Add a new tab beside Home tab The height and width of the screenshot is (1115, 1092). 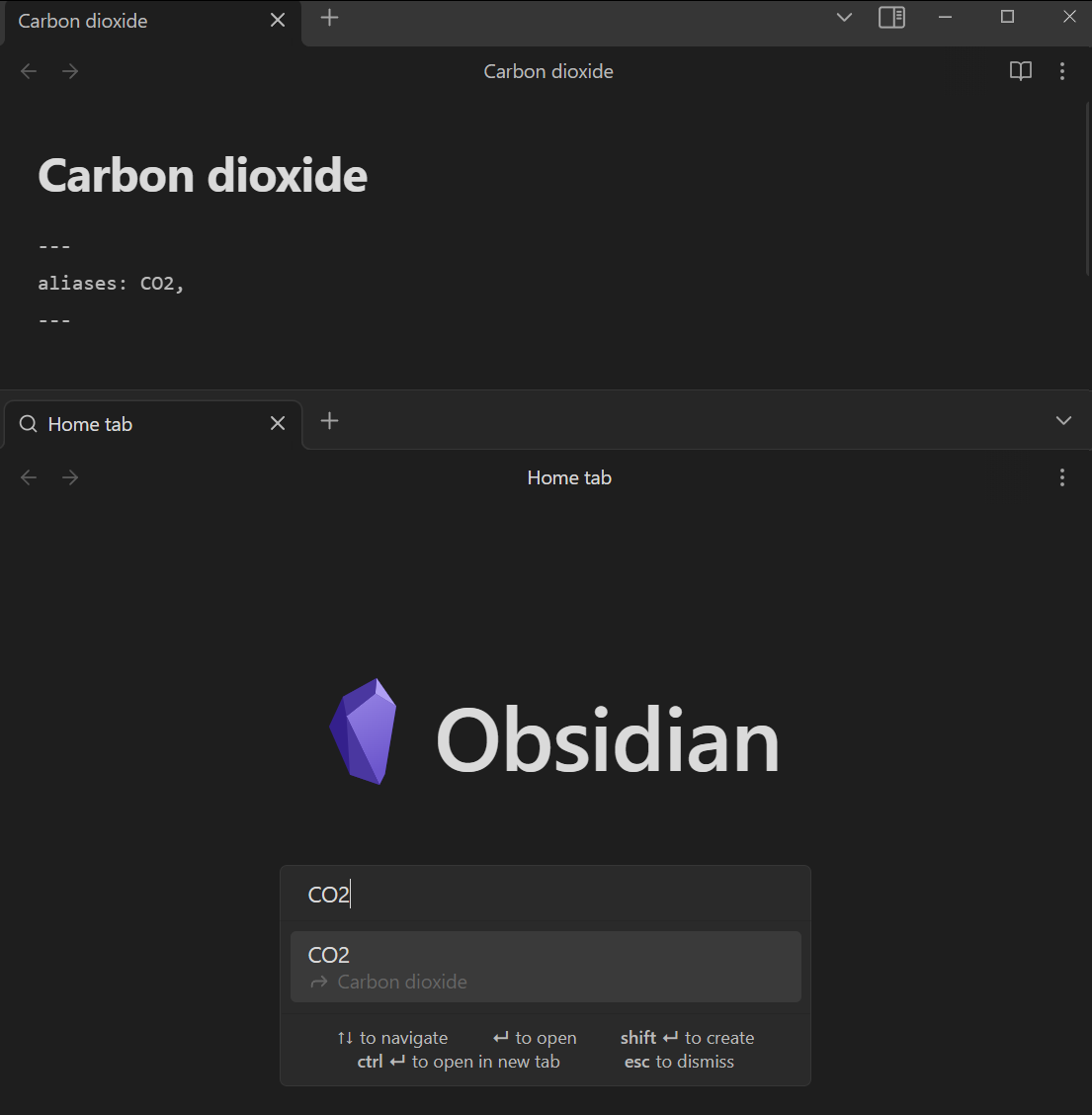pyautogui.click(x=329, y=421)
